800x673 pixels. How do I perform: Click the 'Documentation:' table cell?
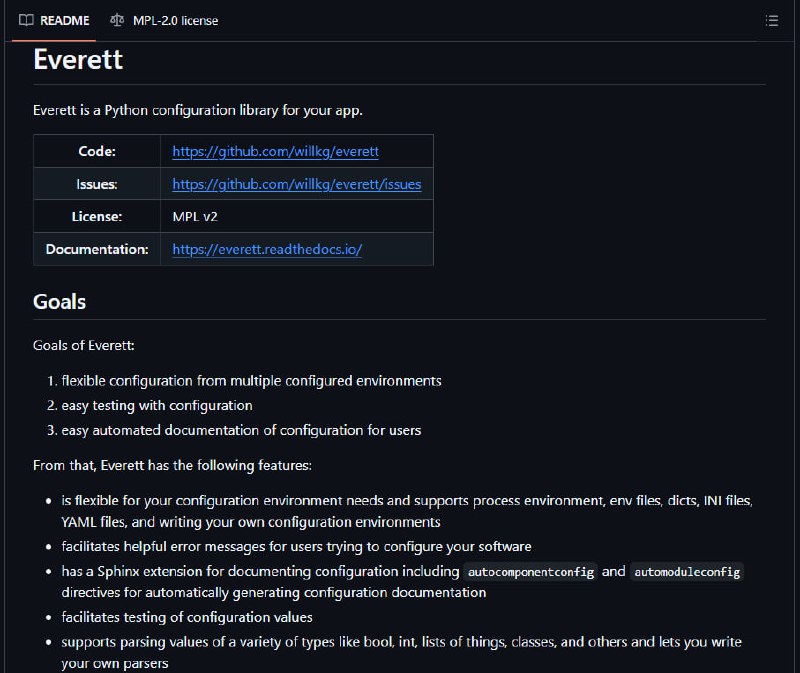pos(97,249)
